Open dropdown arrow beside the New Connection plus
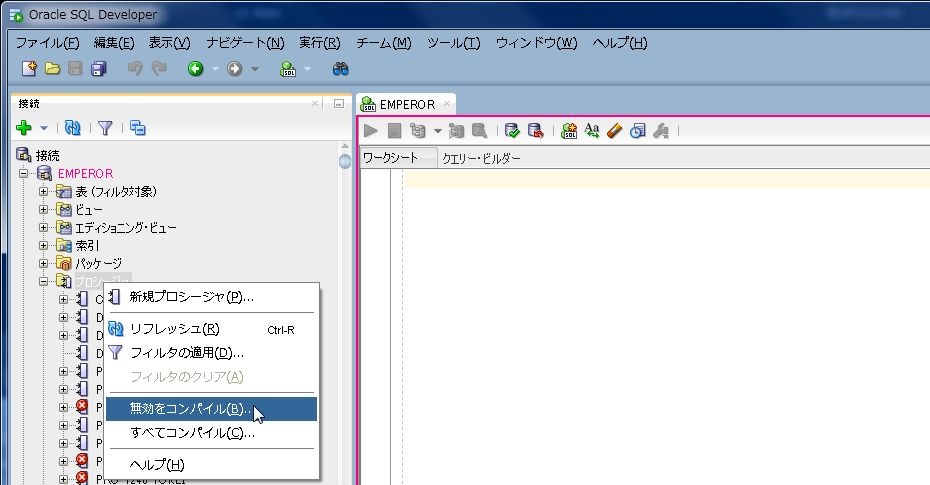The height and width of the screenshot is (485, 930). click(x=44, y=129)
